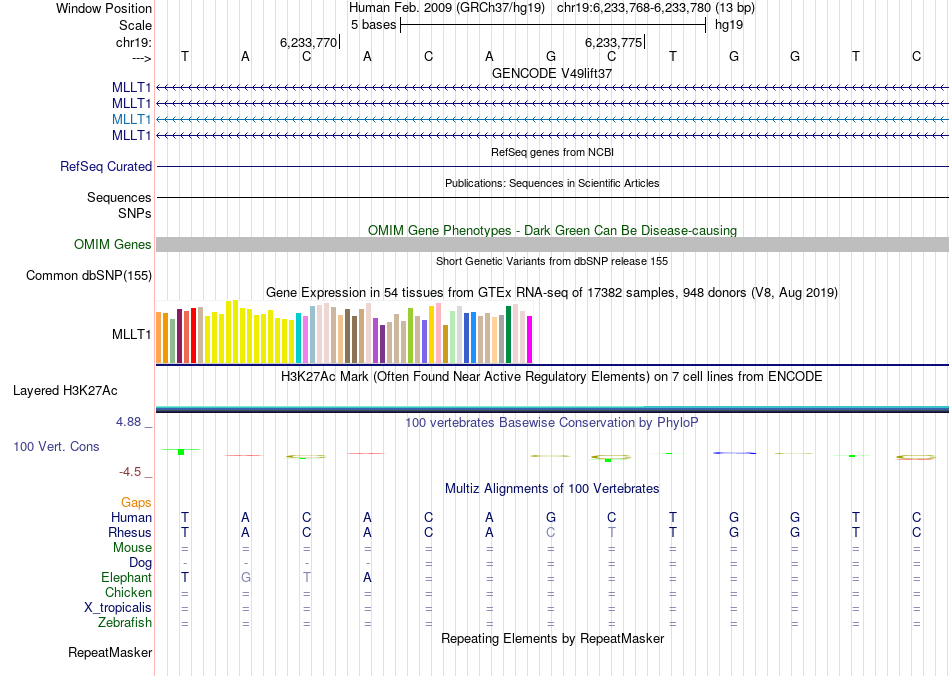Click the magenta bar ending the GTEx chart
The width and height of the screenshot is (950, 676).
tap(530, 340)
